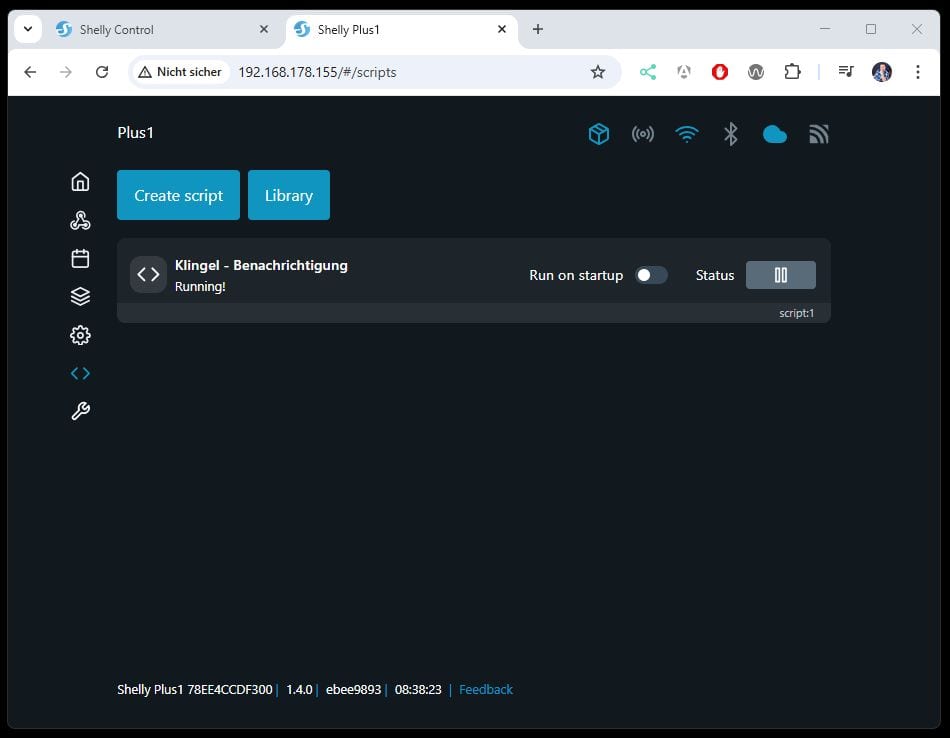Select the Scripts code icon in sidebar

tap(80, 373)
